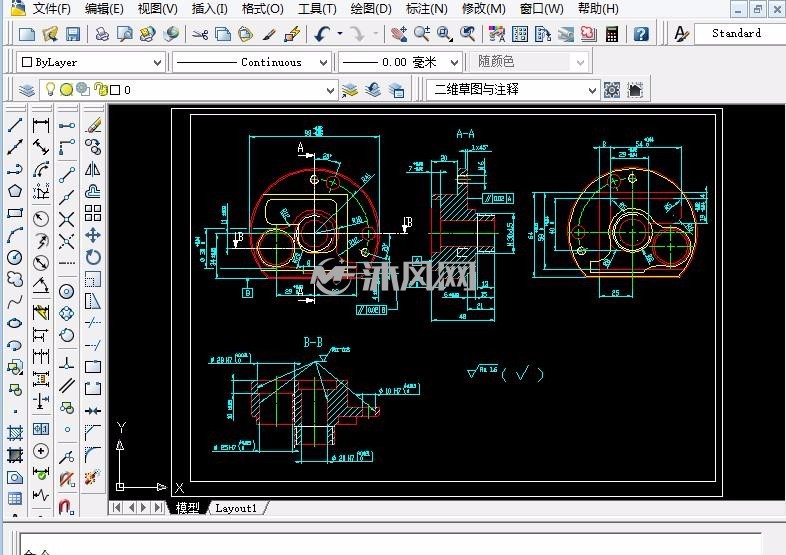Select the Line draw tool
The width and height of the screenshot is (786, 555).
tap(15, 124)
